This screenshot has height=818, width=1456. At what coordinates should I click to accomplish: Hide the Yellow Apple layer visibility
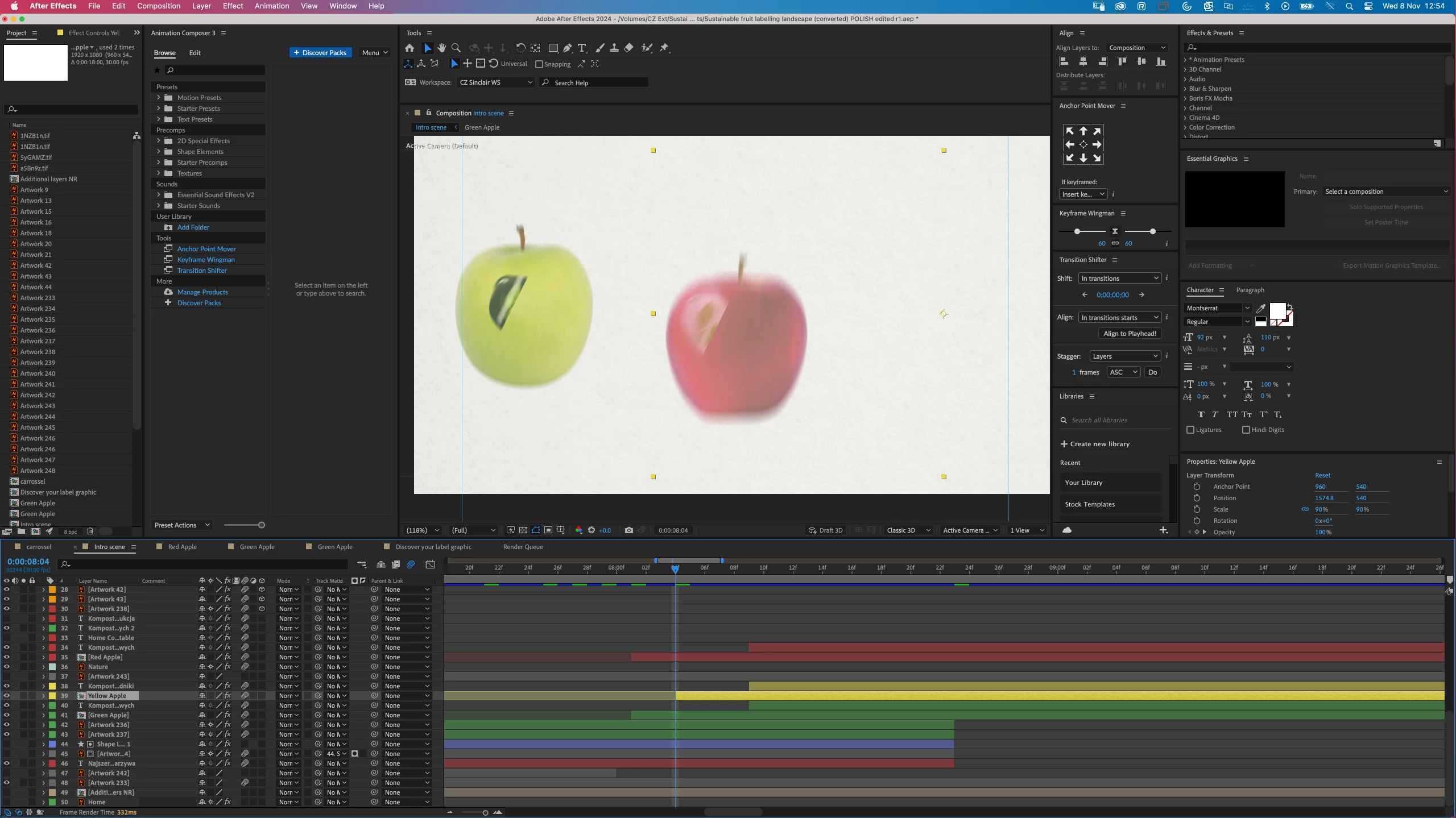coord(6,696)
